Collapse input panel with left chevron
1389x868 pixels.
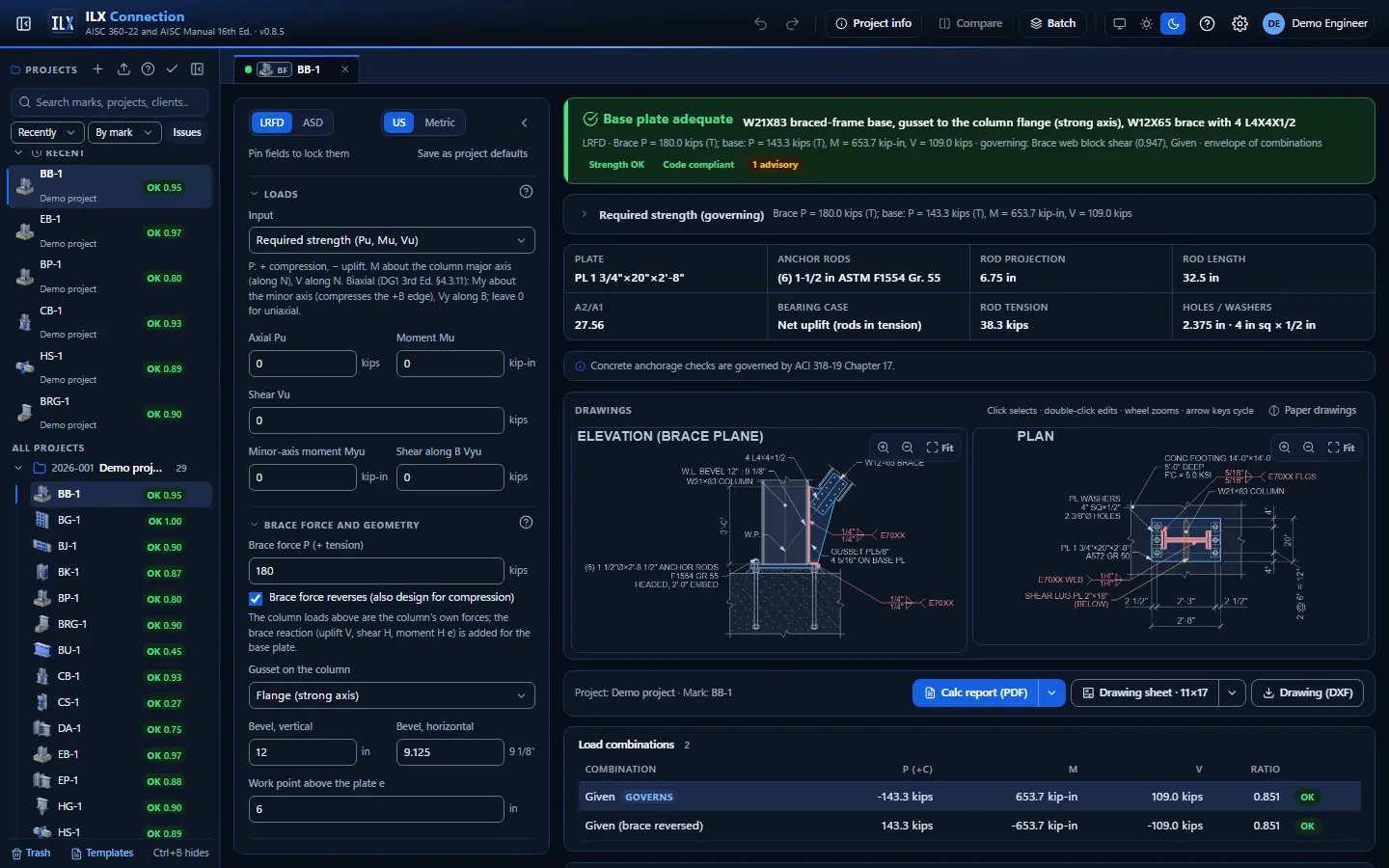525,122
